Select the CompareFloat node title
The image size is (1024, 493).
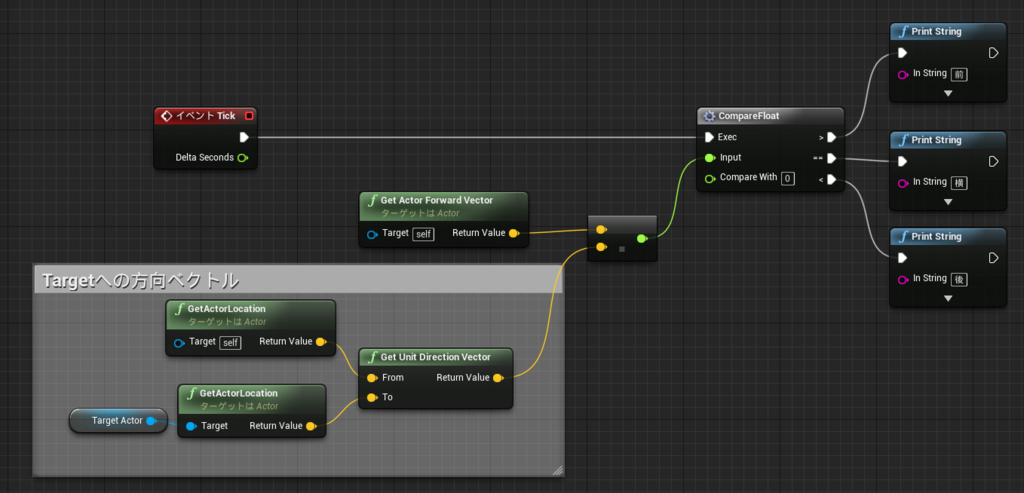[x=748, y=116]
